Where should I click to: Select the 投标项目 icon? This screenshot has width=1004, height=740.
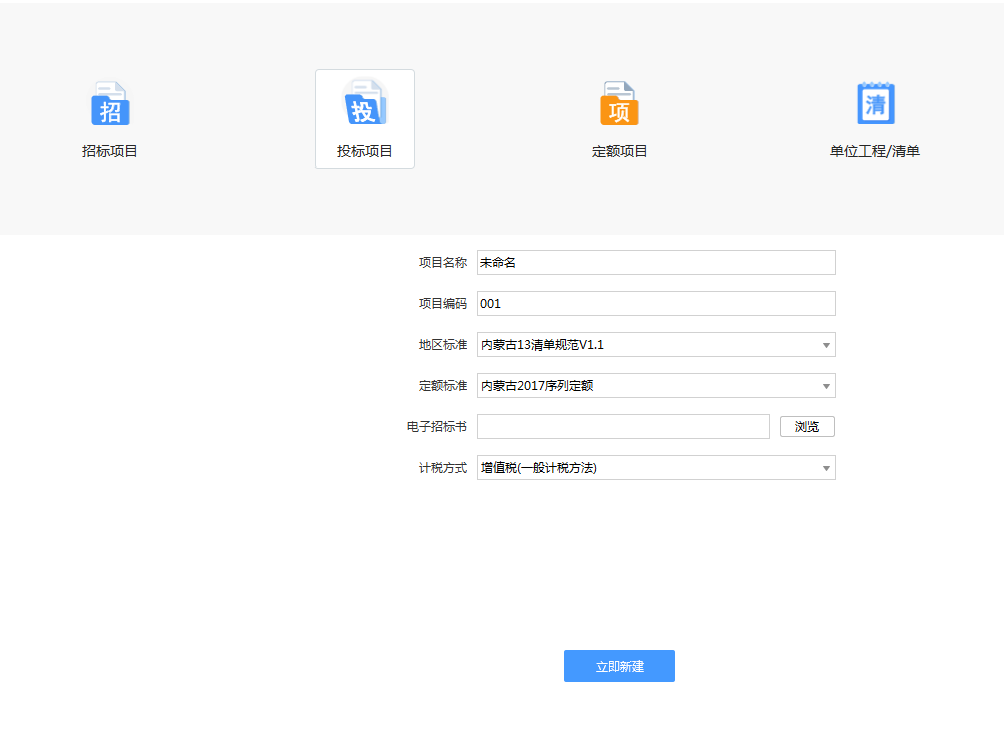[x=364, y=119]
